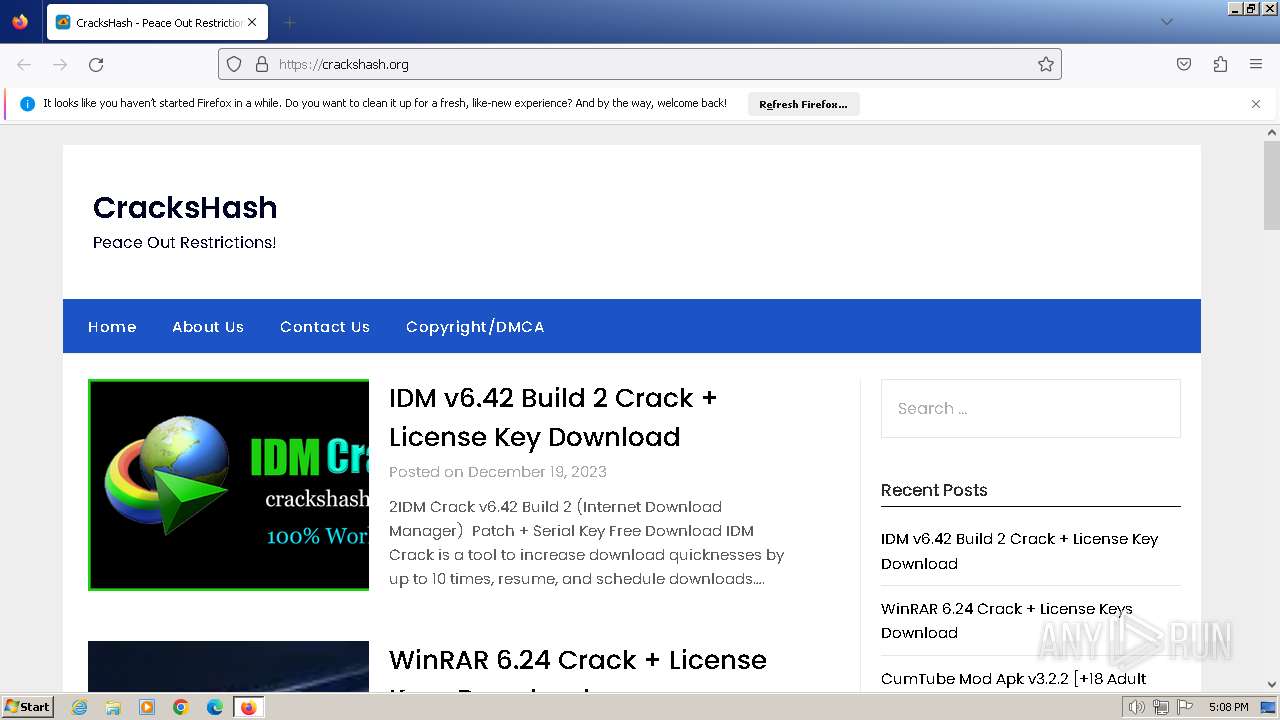Click the site Search field
Screen dimensions: 1280x720
[x=1030, y=408]
